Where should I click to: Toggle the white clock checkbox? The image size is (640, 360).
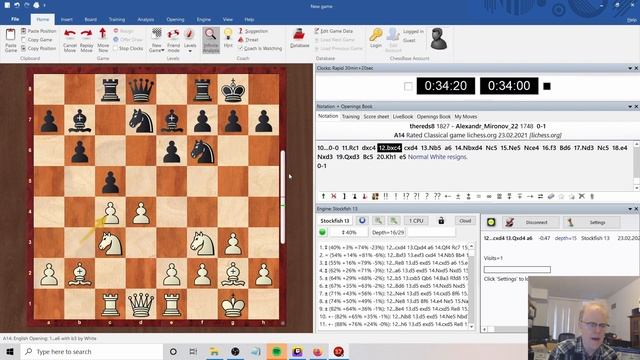pyautogui.click(x=408, y=87)
